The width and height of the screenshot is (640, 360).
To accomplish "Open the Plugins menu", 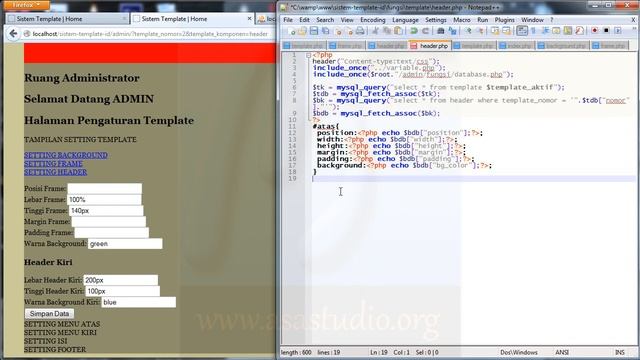I will 504,20.
